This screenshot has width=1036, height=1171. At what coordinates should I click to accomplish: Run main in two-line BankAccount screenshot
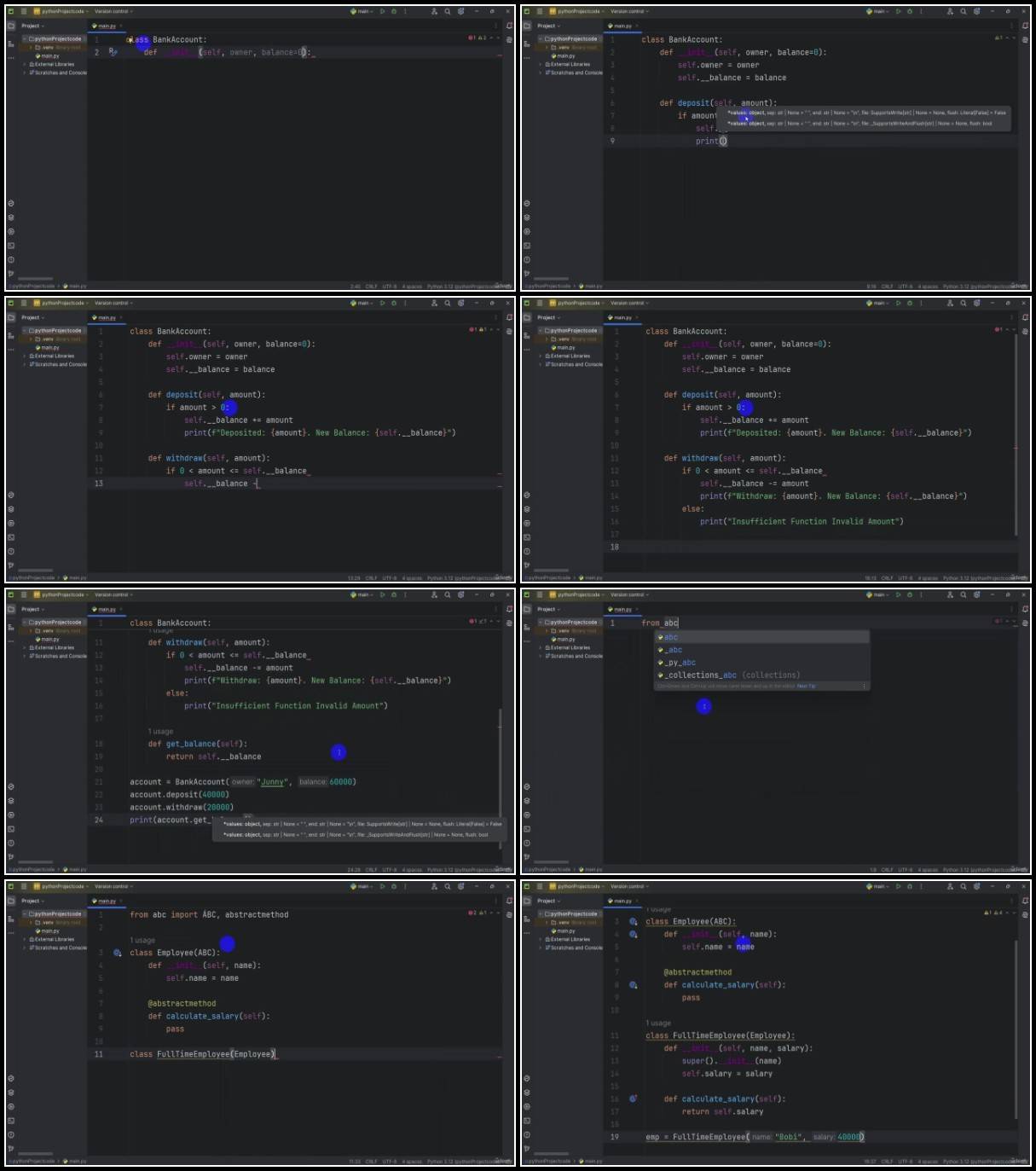[x=382, y=12]
